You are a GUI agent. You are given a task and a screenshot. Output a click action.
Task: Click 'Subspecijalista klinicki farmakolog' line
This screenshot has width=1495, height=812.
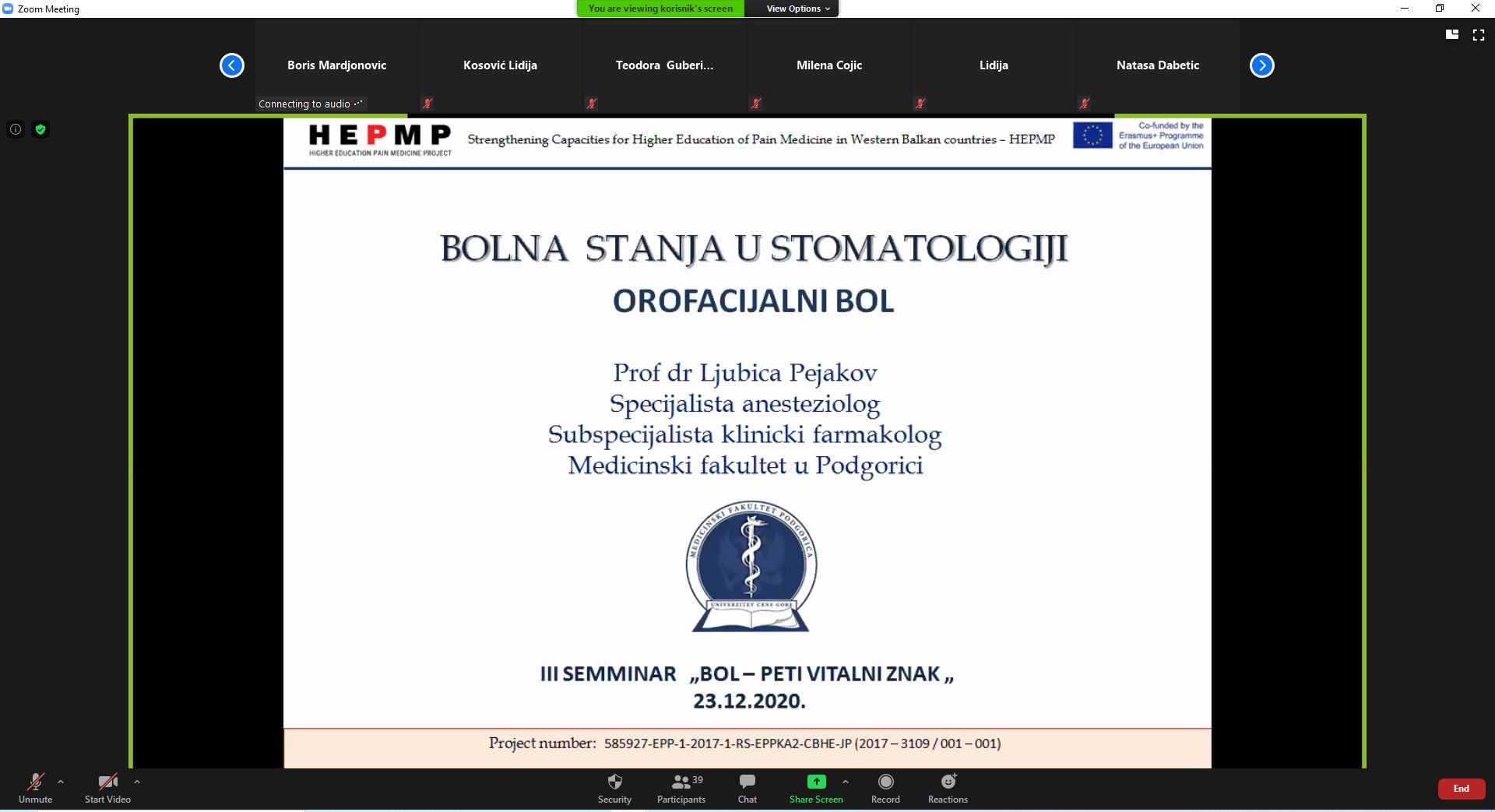745,434
